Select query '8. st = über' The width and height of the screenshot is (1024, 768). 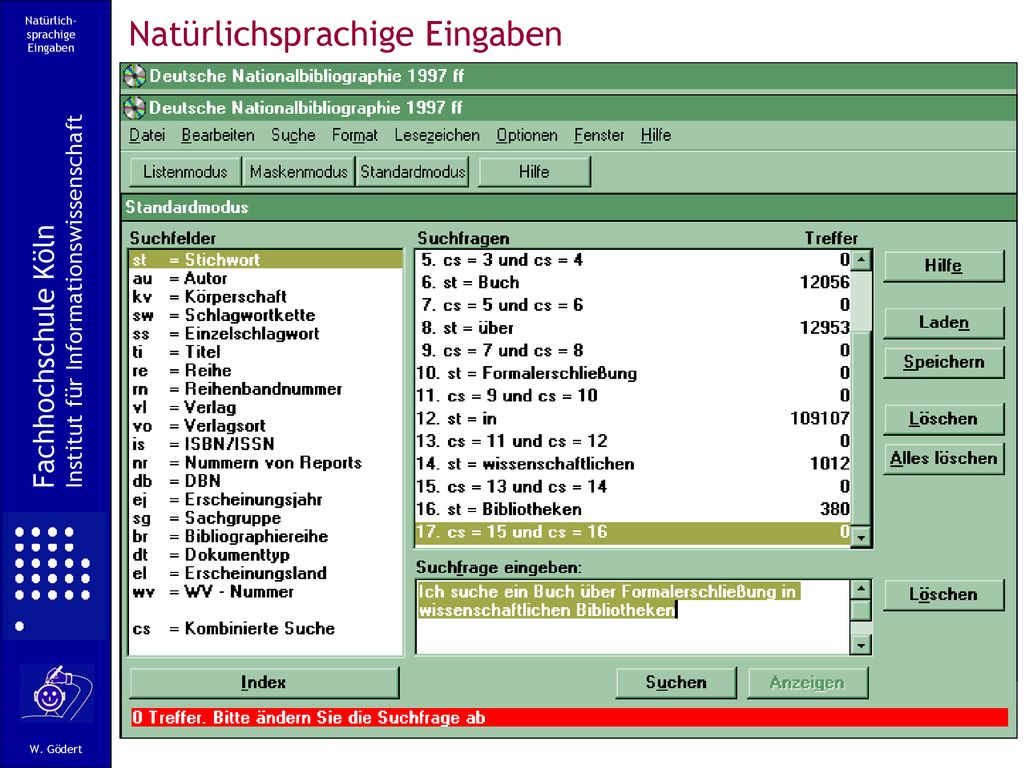click(633, 327)
